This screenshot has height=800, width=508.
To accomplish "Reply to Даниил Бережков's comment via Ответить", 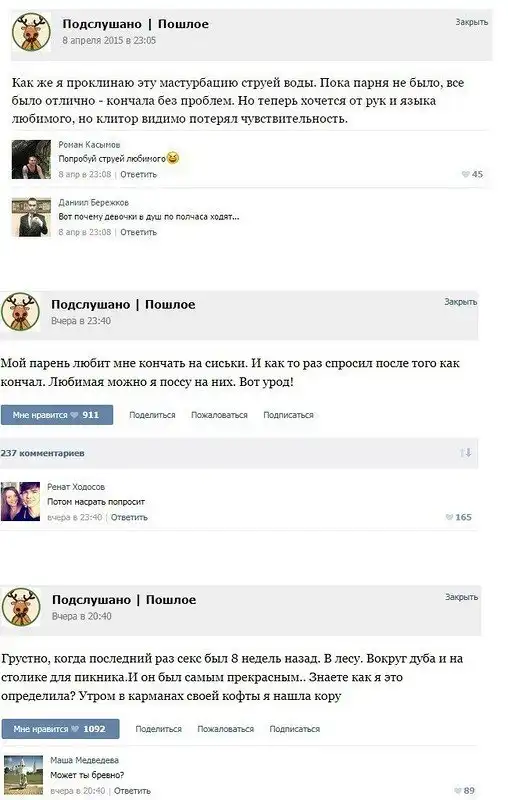I will (x=139, y=232).
